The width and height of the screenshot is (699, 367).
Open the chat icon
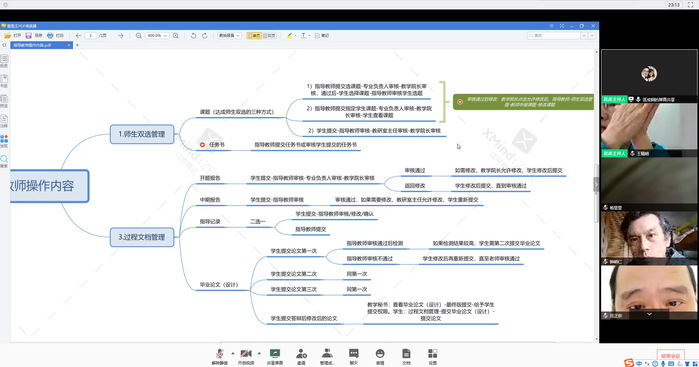(354, 356)
